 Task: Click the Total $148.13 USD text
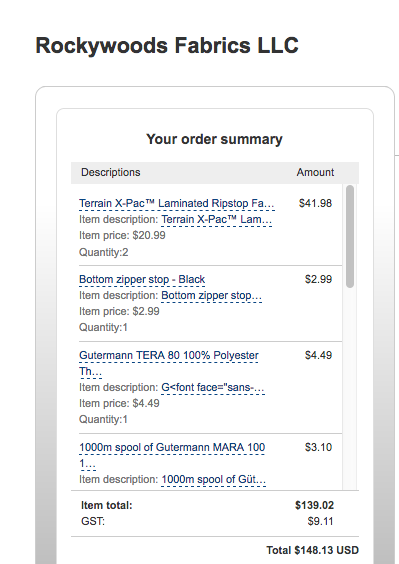point(312,550)
